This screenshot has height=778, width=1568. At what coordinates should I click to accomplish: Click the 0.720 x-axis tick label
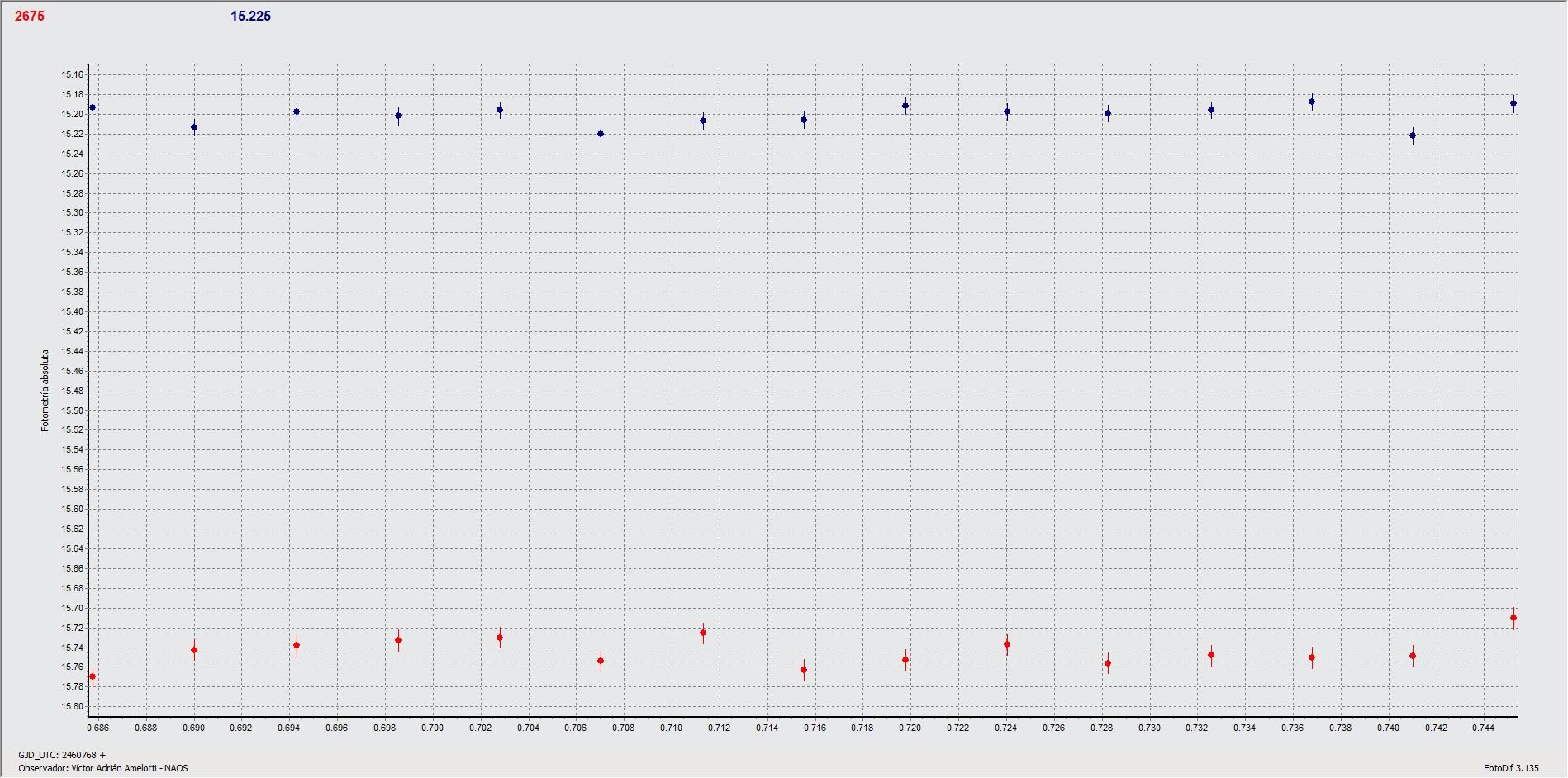[910, 728]
